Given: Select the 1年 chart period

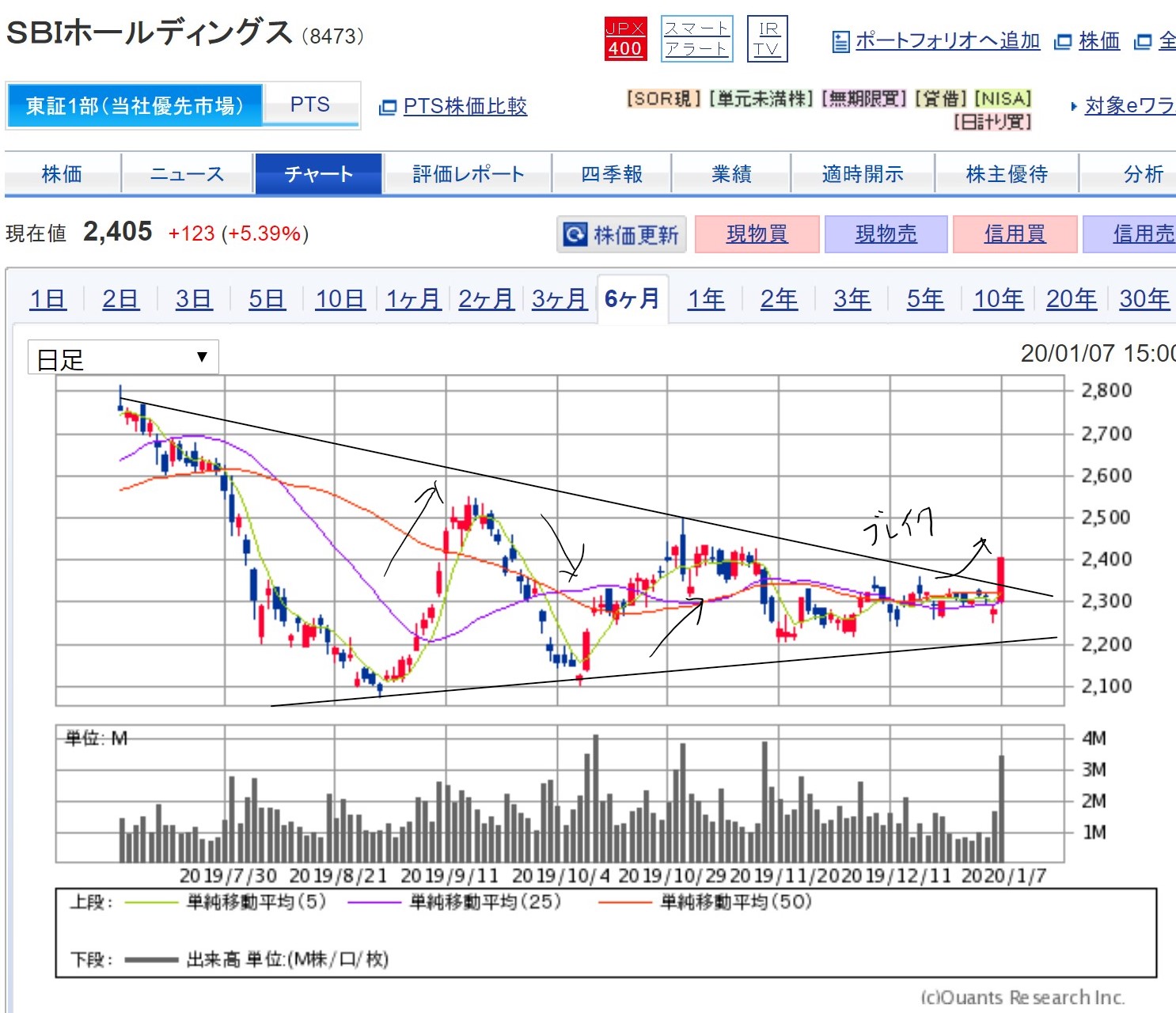Looking at the screenshot, I should [706, 299].
